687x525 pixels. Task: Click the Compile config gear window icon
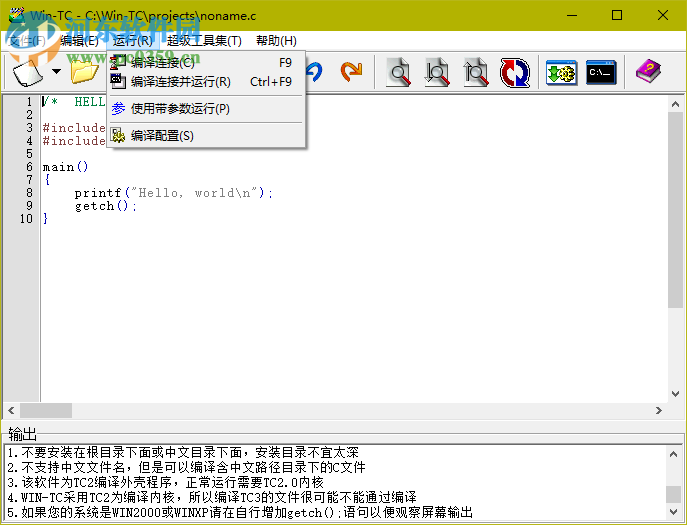[561, 73]
